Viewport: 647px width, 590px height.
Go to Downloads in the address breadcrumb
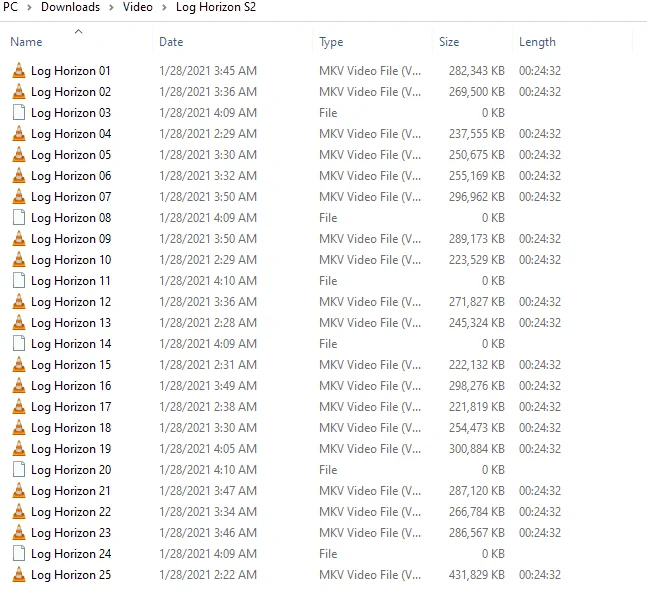point(71,7)
